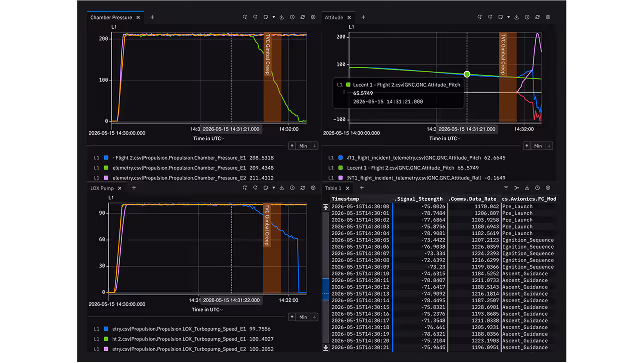Toggle green Chamber_Pressure_E1 telemetry legend swatch
The width and height of the screenshot is (644, 363).
pyautogui.click(x=106, y=168)
